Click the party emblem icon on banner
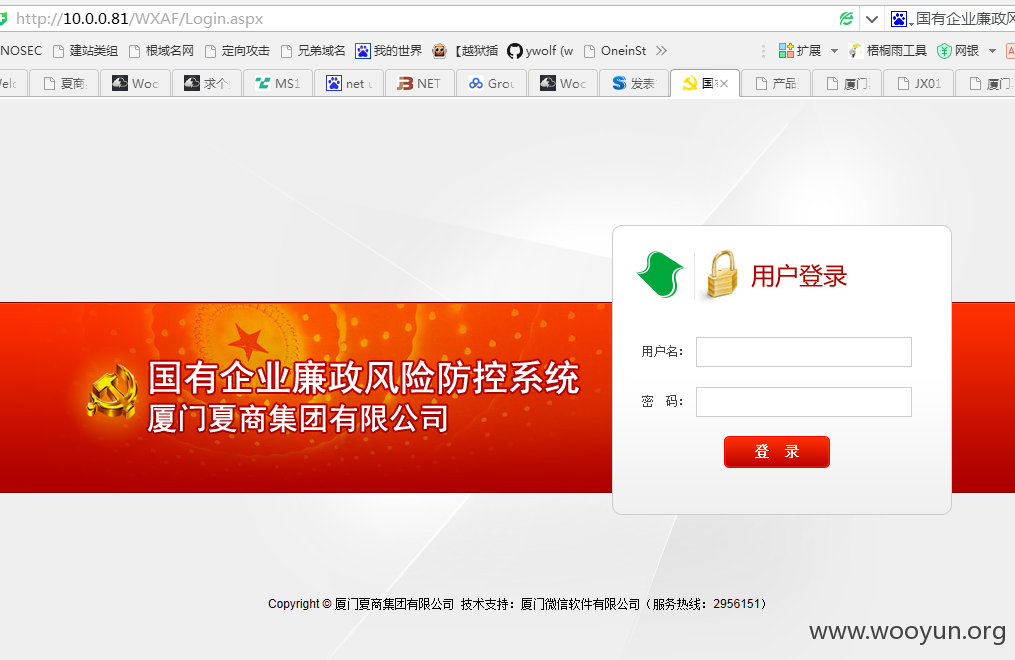Viewport: 1015px width, 660px height. pos(113,392)
